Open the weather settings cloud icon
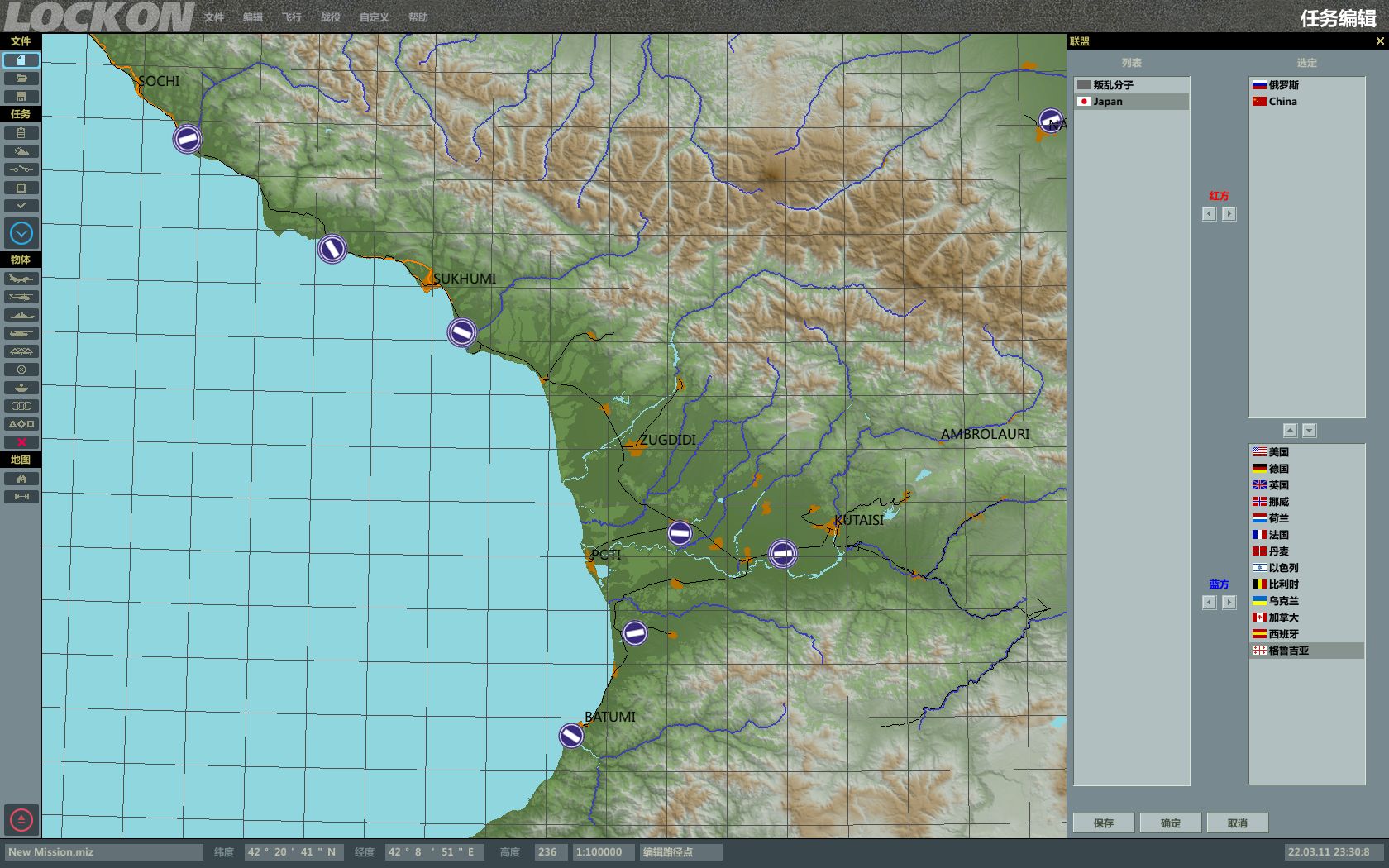Screen dimensions: 1389x868 21,151
